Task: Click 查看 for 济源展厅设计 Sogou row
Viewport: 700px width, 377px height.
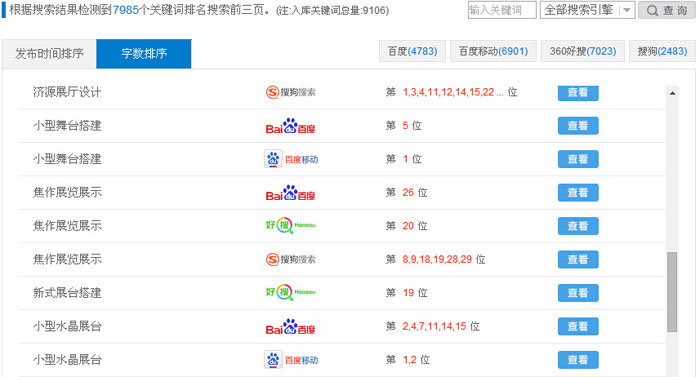Action: [x=578, y=92]
